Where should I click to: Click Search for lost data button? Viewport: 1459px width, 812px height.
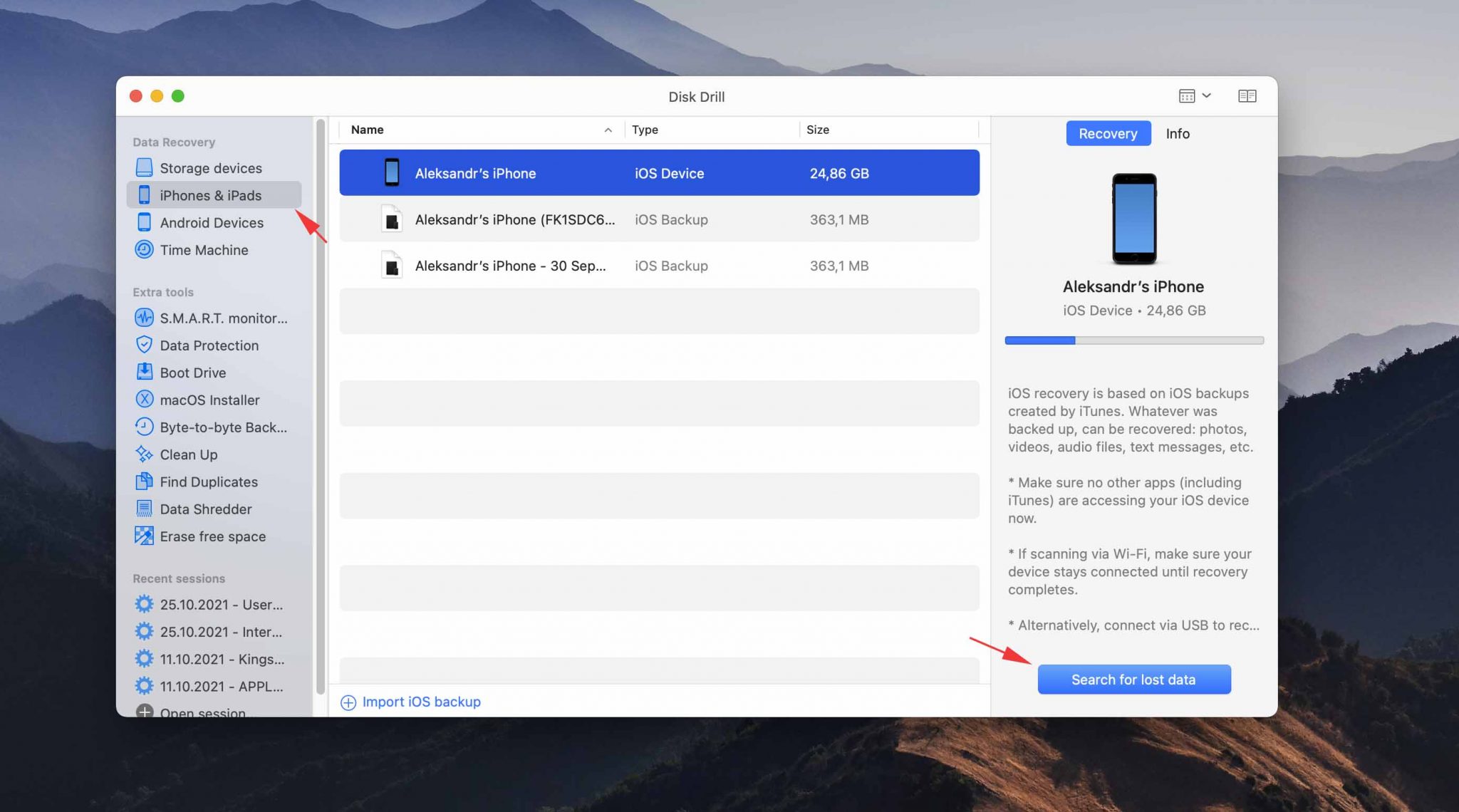pyautogui.click(x=1134, y=680)
